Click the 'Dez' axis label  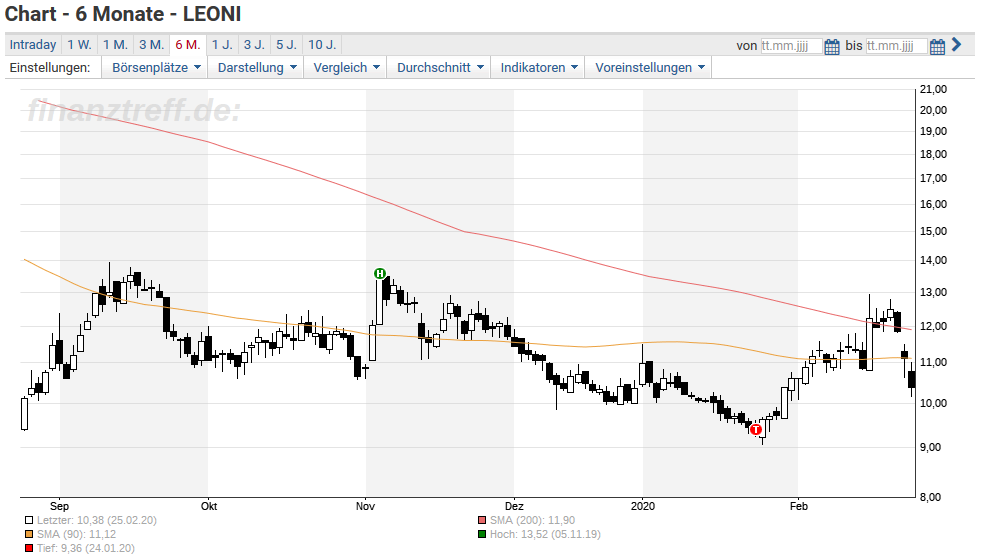[514, 506]
